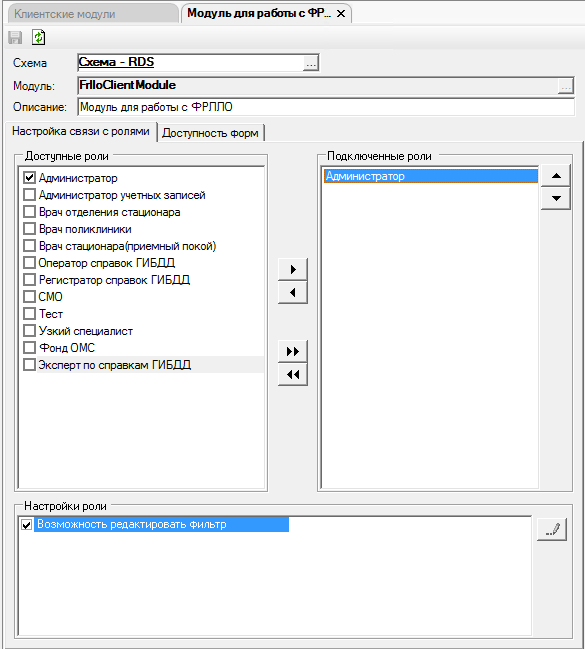Screen dimensions: 585x649
Task: Switch to Доступность форм tab
Action: tap(210, 133)
